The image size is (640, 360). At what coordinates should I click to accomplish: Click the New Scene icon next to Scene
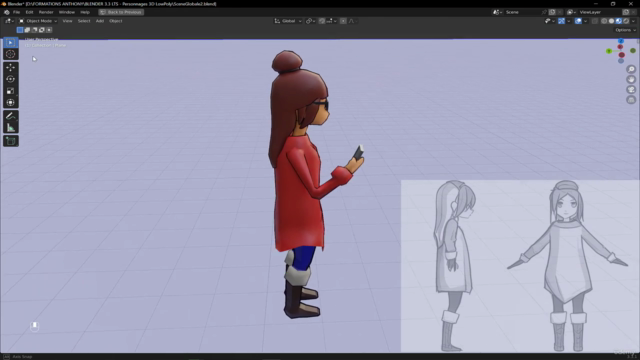(552, 12)
